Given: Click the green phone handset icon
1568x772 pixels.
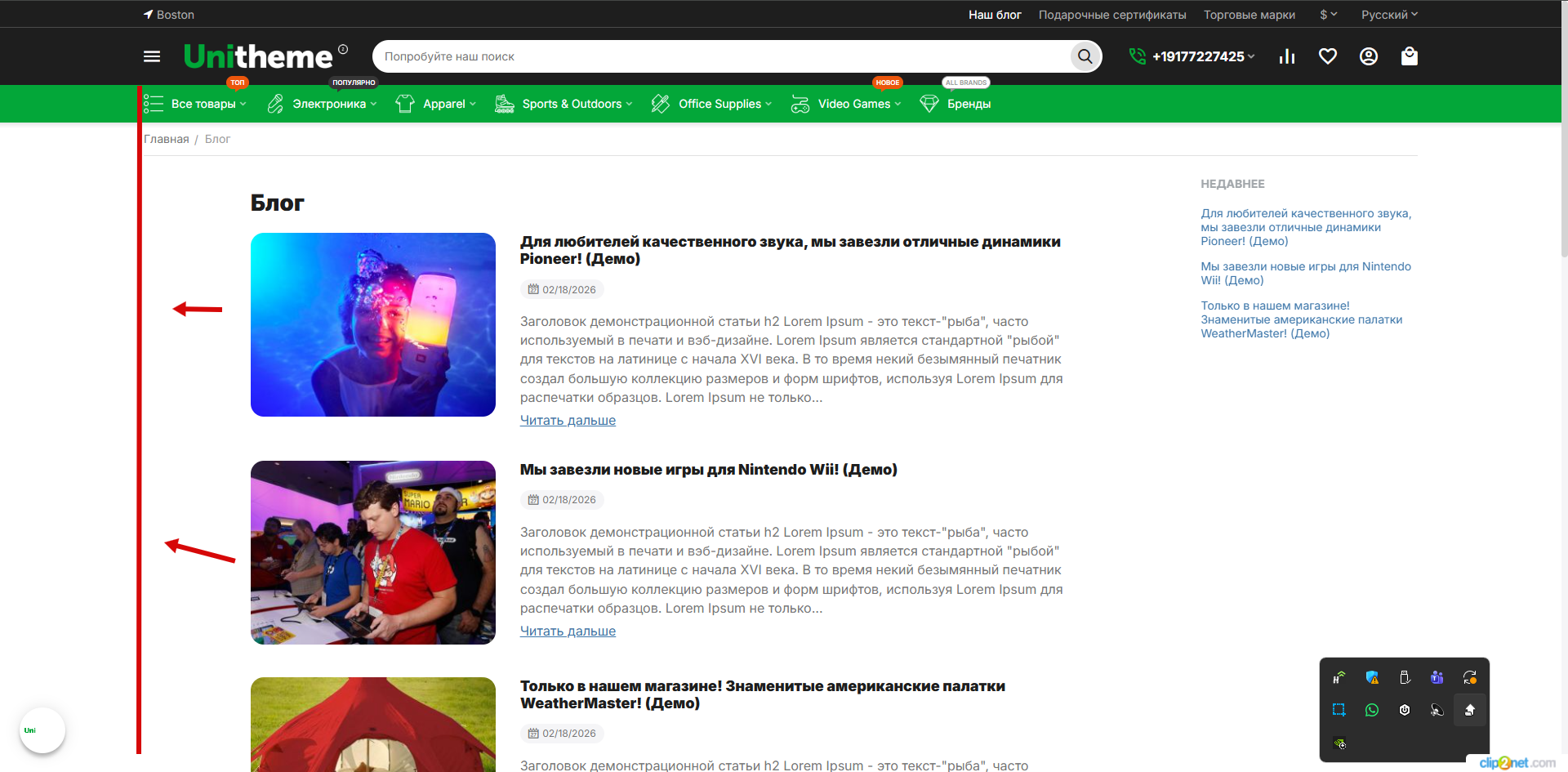Looking at the screenshot, I should 1137,56.
